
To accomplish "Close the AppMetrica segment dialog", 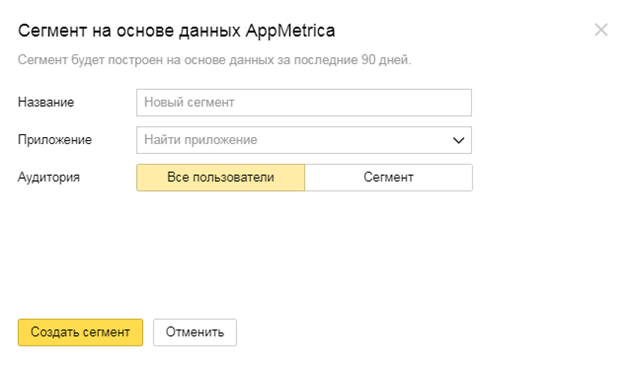I will (601, 30).
